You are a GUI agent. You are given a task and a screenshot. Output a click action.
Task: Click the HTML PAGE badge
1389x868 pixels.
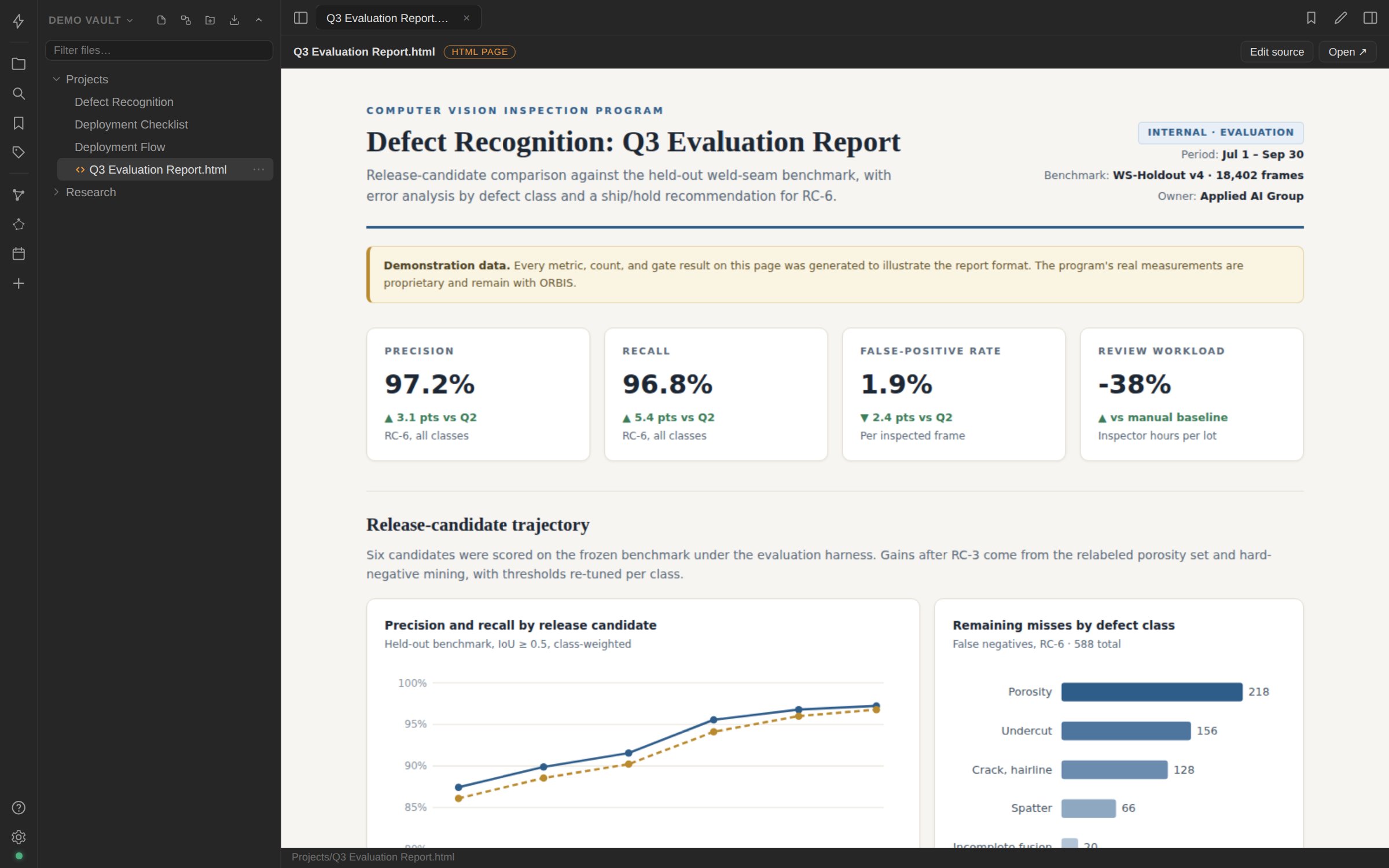point(479,52)
